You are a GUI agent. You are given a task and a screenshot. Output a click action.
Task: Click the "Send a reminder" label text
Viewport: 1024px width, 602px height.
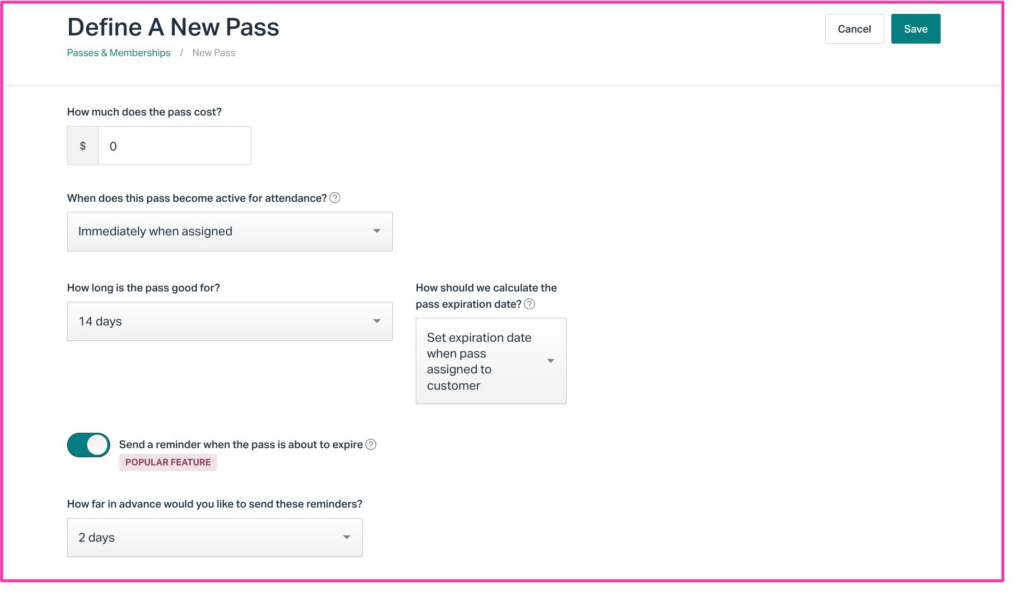(240, 445)
